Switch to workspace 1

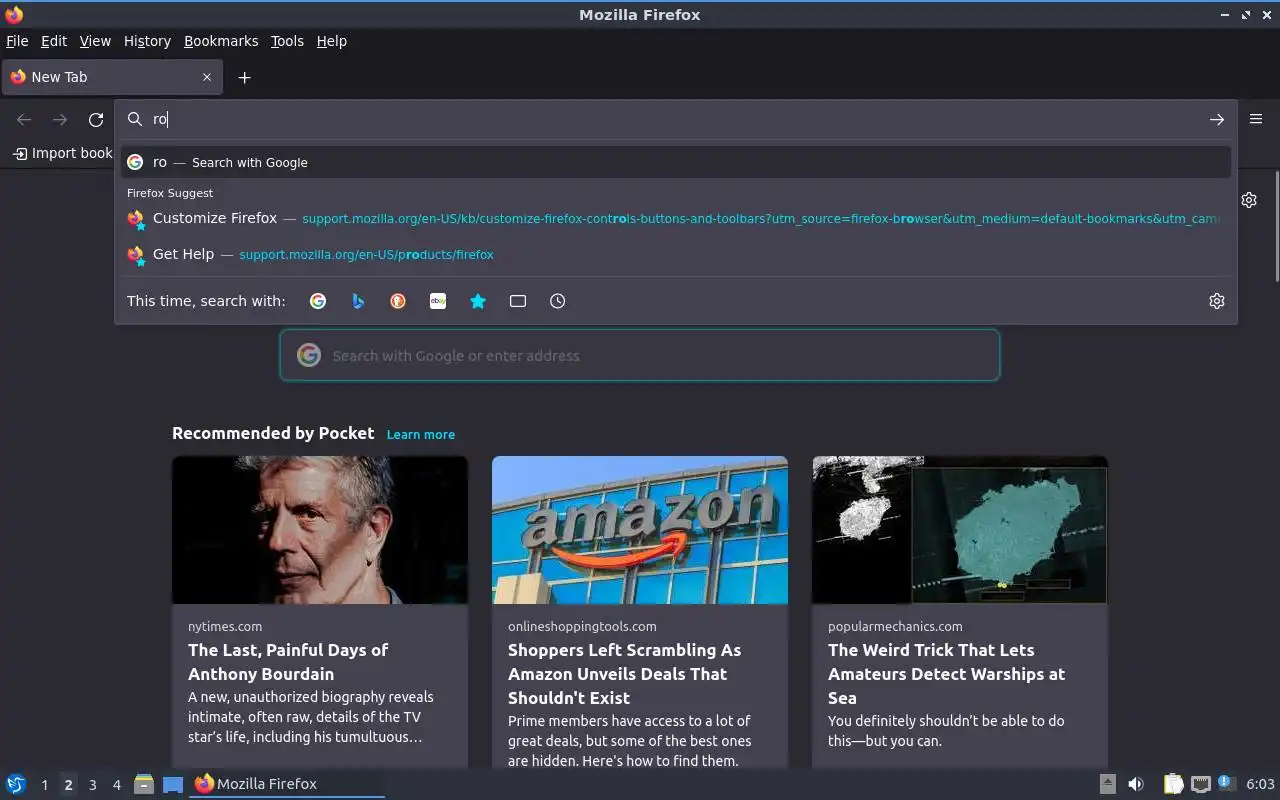44,785
